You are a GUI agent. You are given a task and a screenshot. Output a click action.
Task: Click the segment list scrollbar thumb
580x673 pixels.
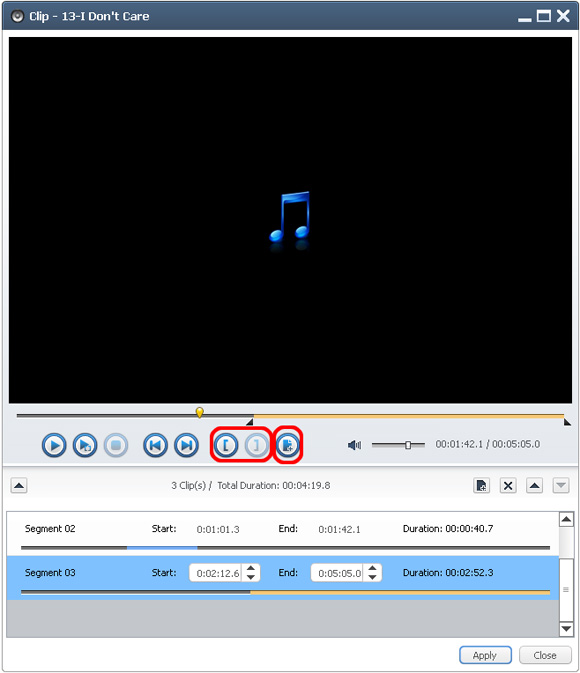(566, 590)
